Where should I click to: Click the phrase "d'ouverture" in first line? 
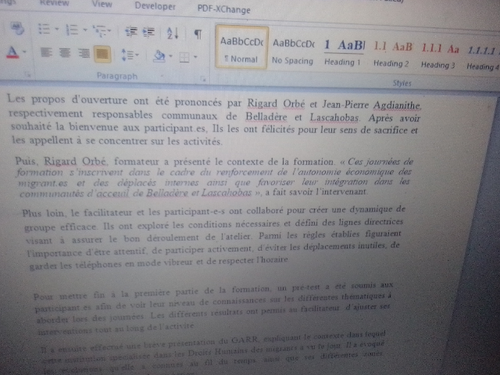[x=99, y=100]
